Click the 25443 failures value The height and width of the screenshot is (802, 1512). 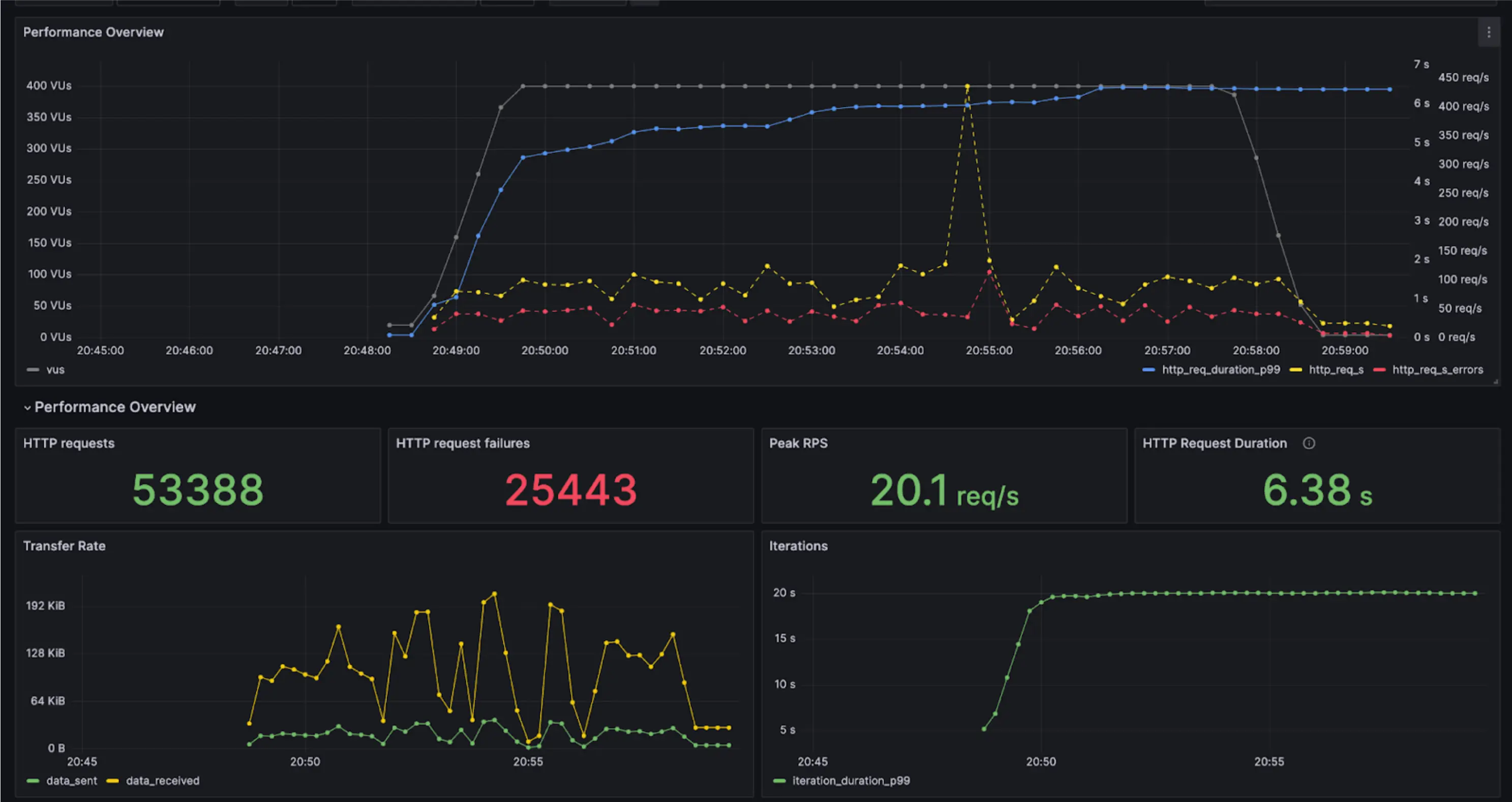[x=570, y=490]
